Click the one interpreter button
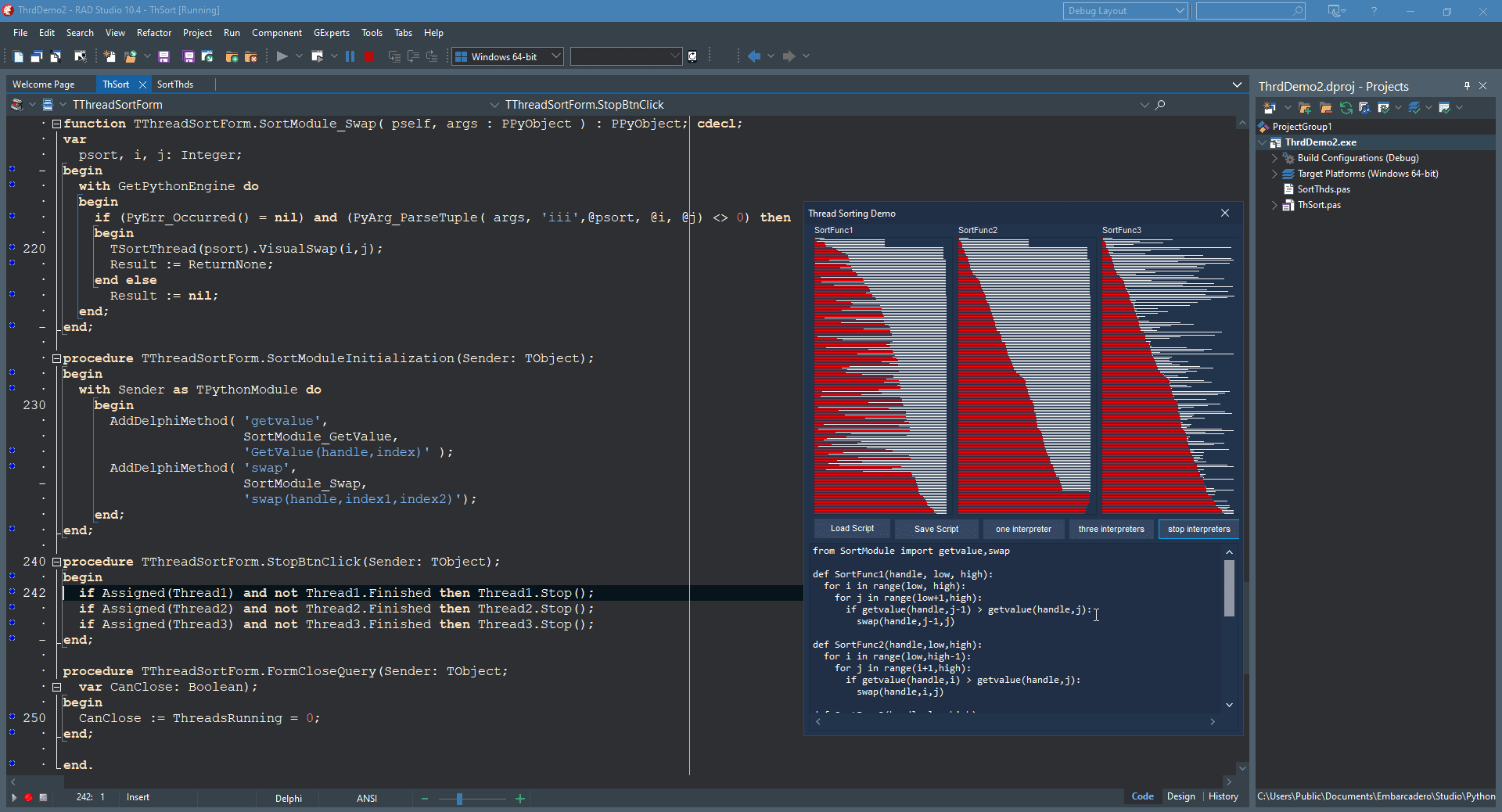 pyautogui.click(x=1023, y=529)
